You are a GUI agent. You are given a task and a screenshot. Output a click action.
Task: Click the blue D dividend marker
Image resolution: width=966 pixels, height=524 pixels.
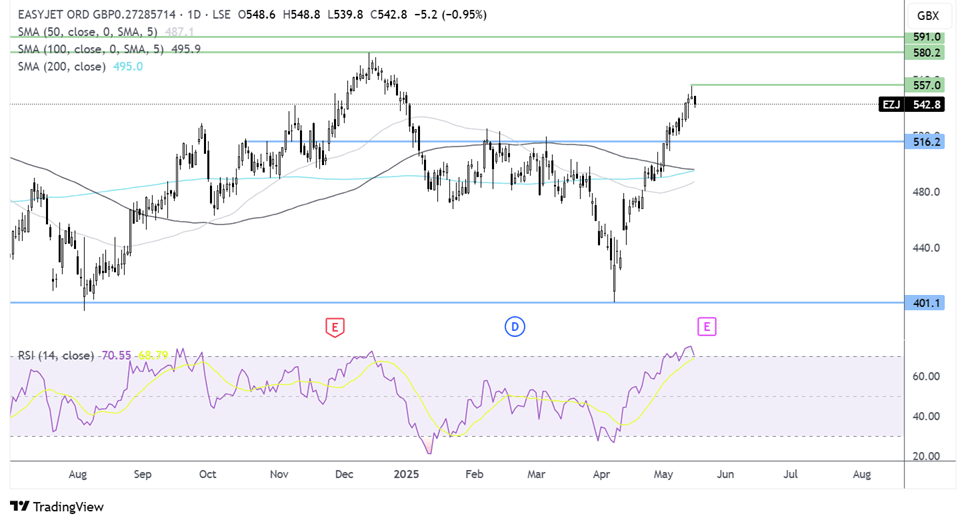(x=515, y=326)
